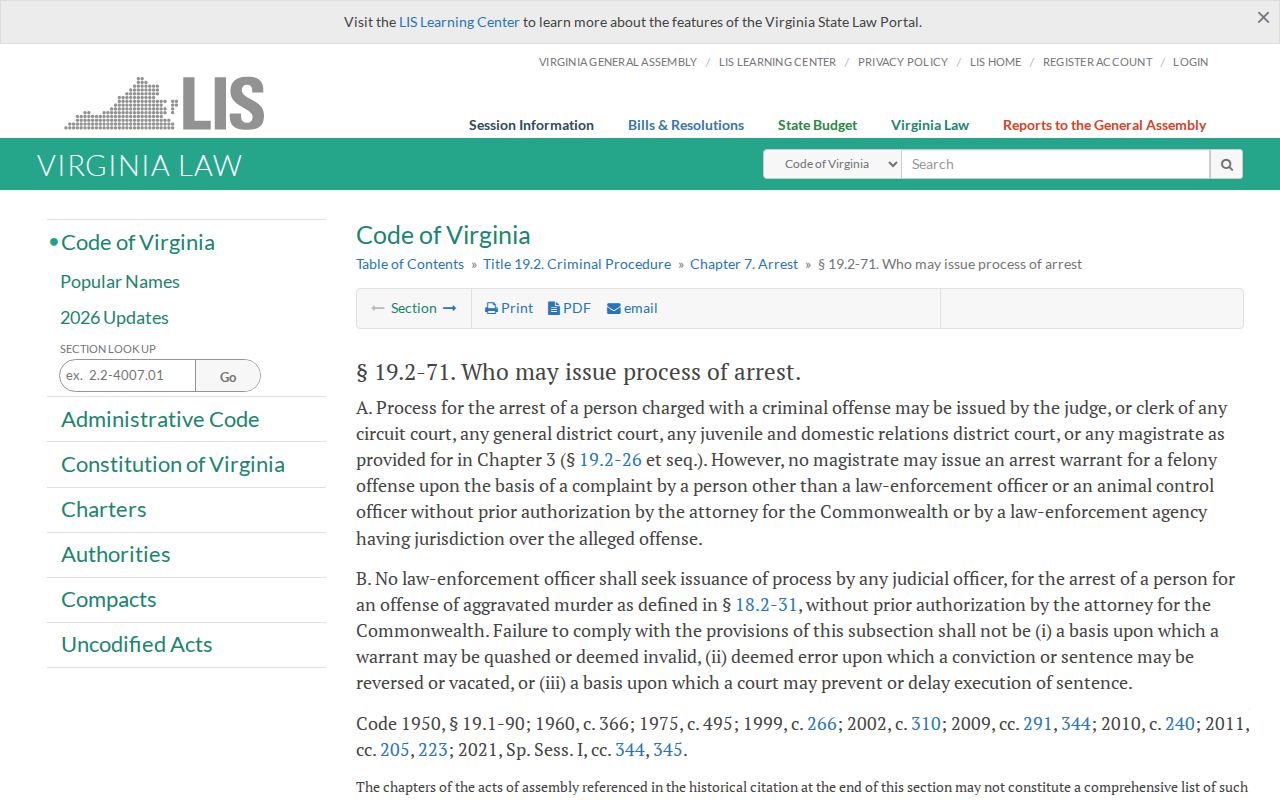Click Chapter 7. Arrest breadcrumb
Screen dimensions: 1280x800
pos(744,264)
